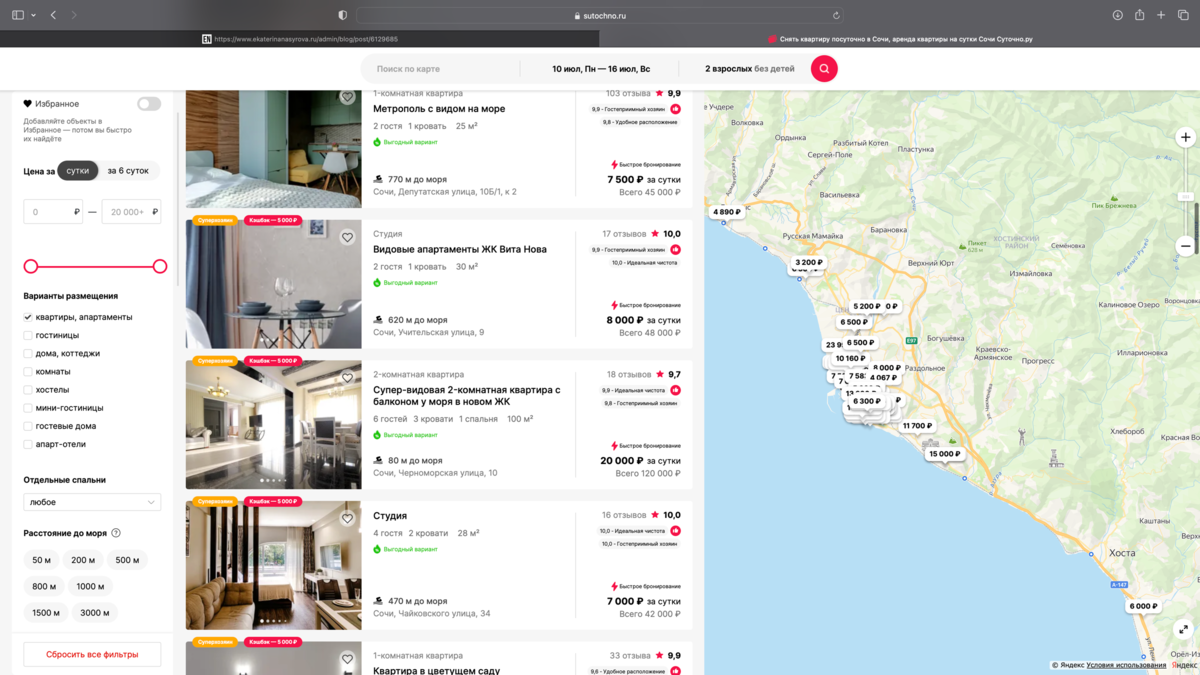
Task: Click the badge icon beside 9,9 Гостеприимный хозяин of Метрополь
Action: click(x=675, y=109)
